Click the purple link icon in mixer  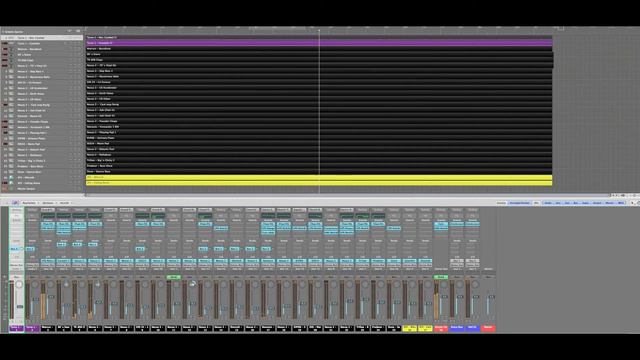click(15, 202)
